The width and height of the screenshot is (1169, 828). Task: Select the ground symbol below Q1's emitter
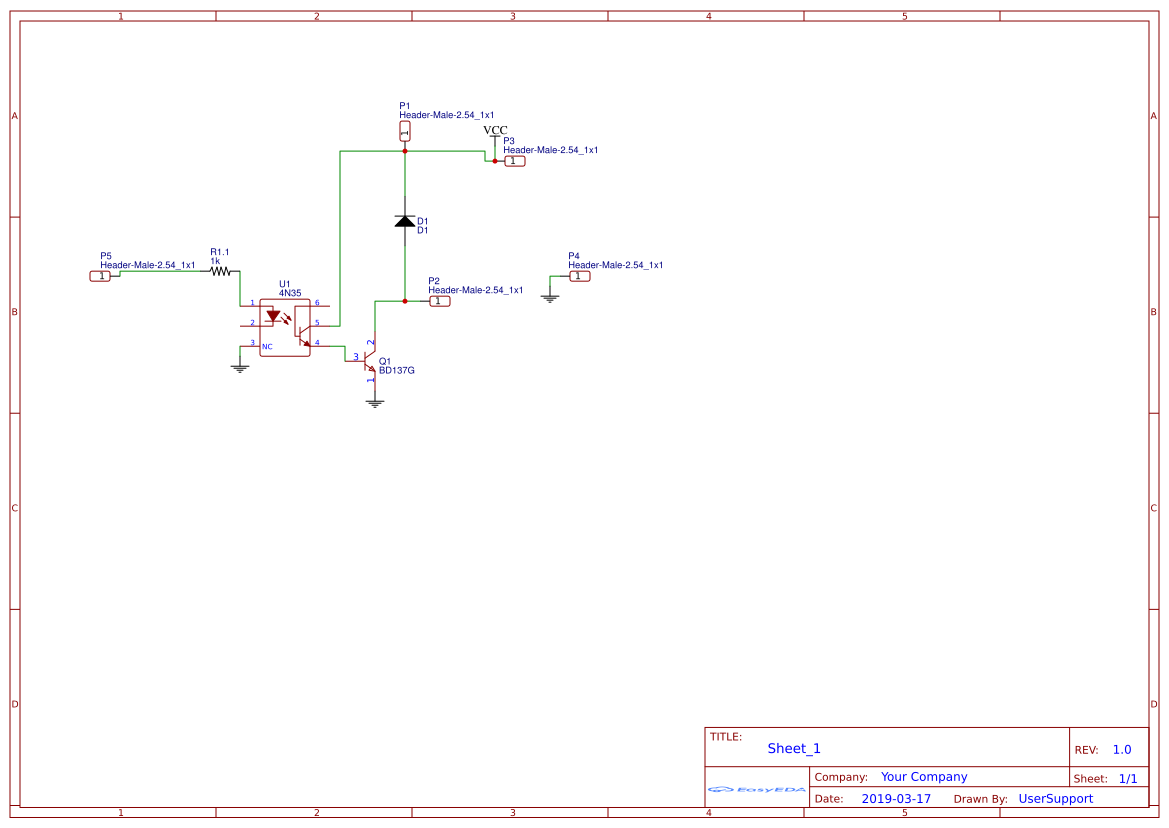coord(375,404)
